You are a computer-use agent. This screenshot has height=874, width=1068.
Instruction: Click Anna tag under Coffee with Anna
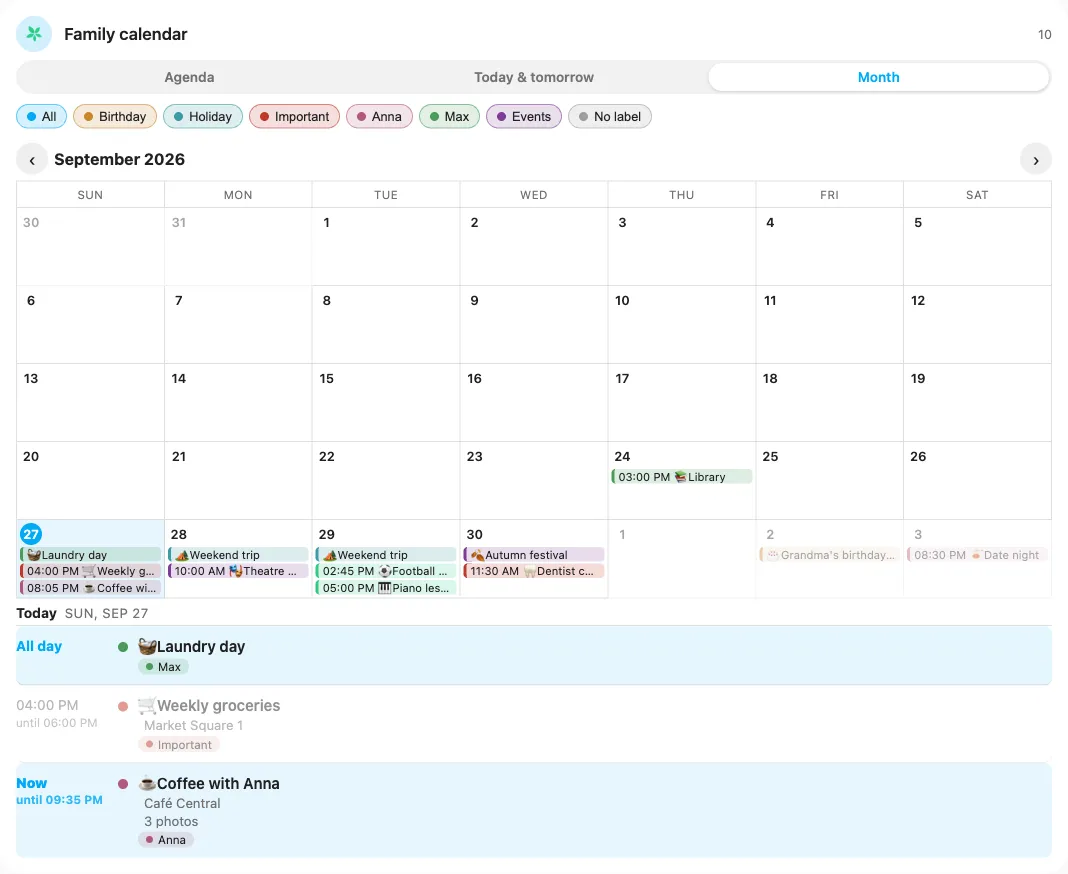tap(166, 840)
